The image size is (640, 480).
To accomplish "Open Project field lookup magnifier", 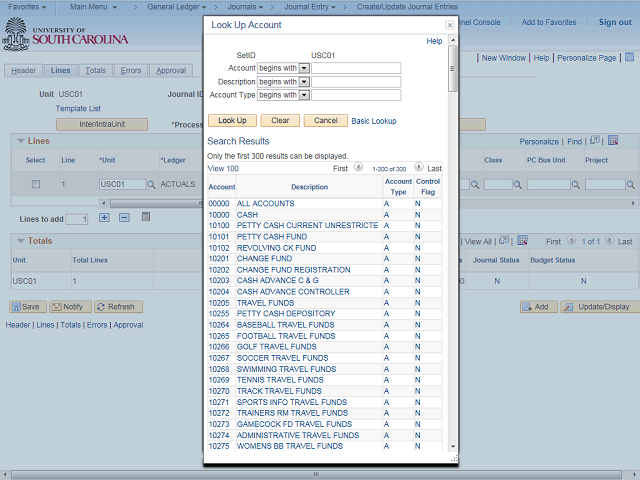I will pos(630,184).
